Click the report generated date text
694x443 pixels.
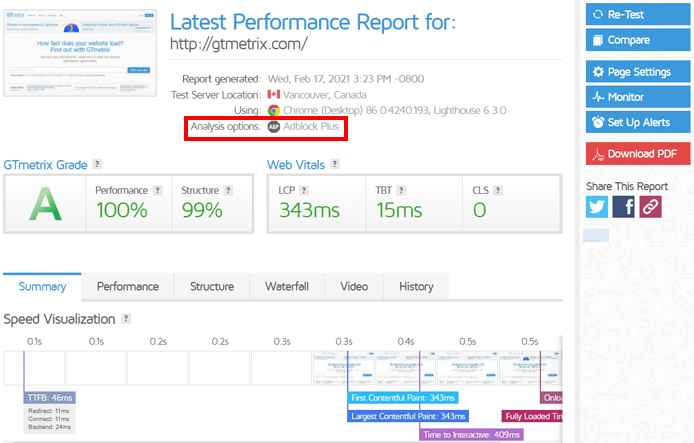[346, 79]
